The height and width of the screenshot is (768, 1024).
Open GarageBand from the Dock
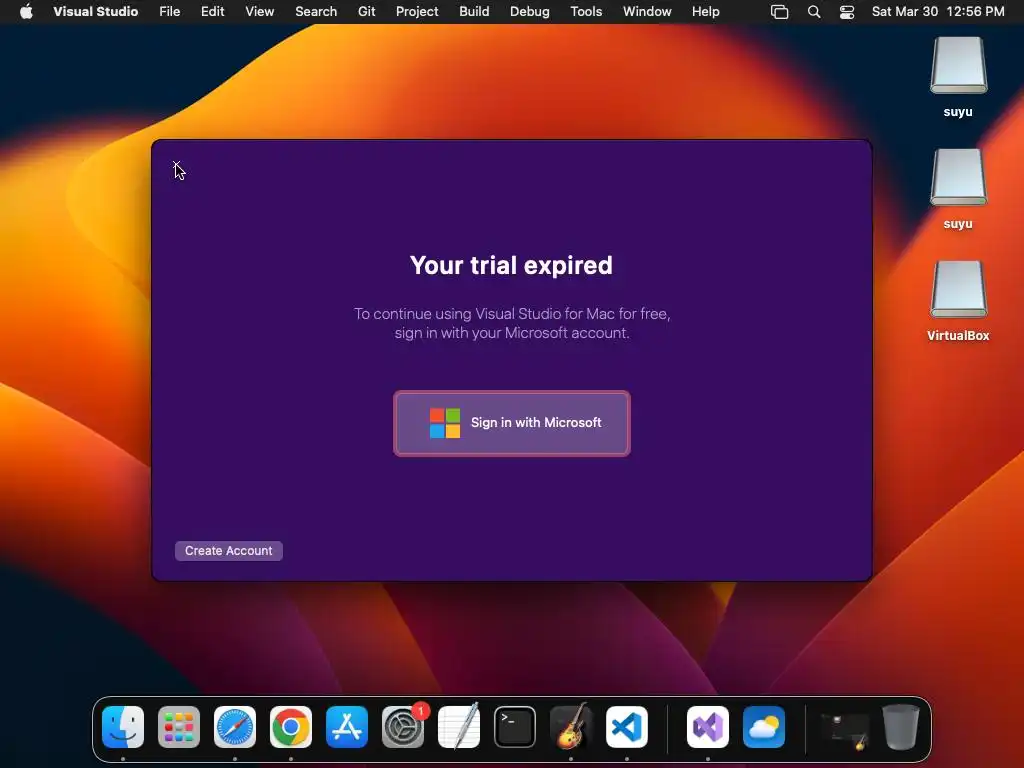[571, 727]
